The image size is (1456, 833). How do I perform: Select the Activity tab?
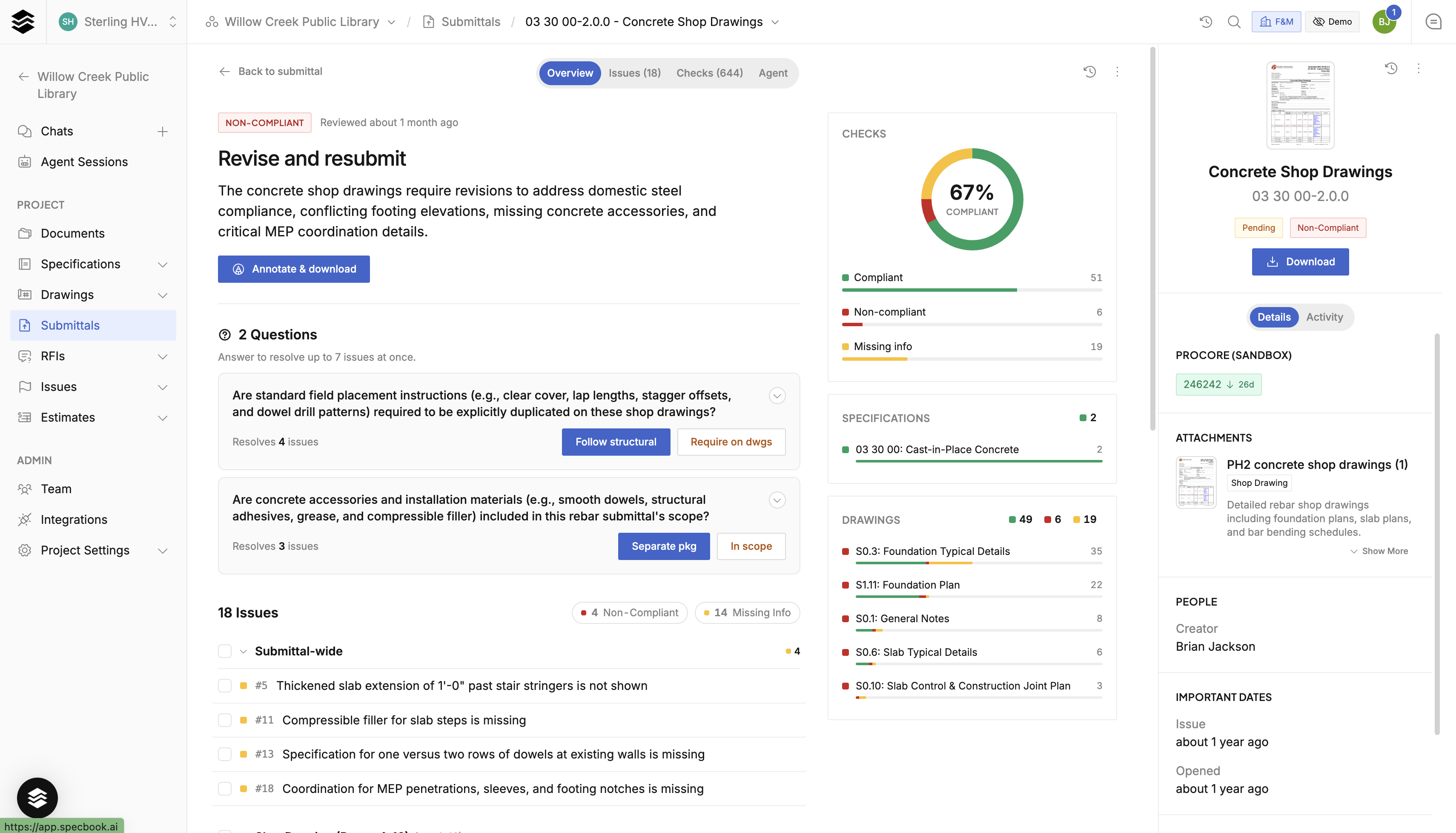1324,317
